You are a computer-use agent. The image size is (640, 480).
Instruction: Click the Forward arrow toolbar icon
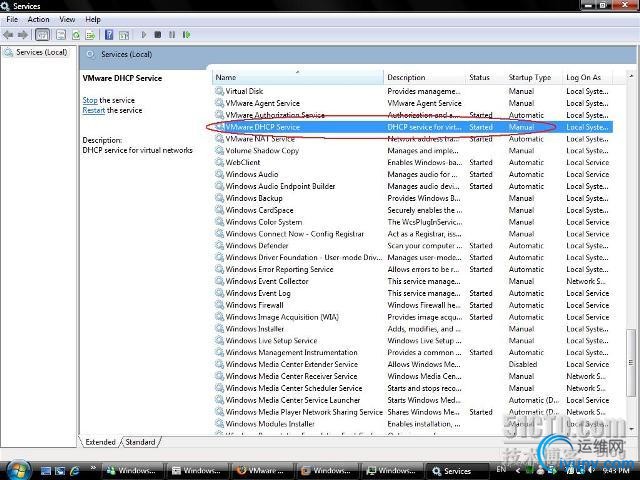click(23, 35)
